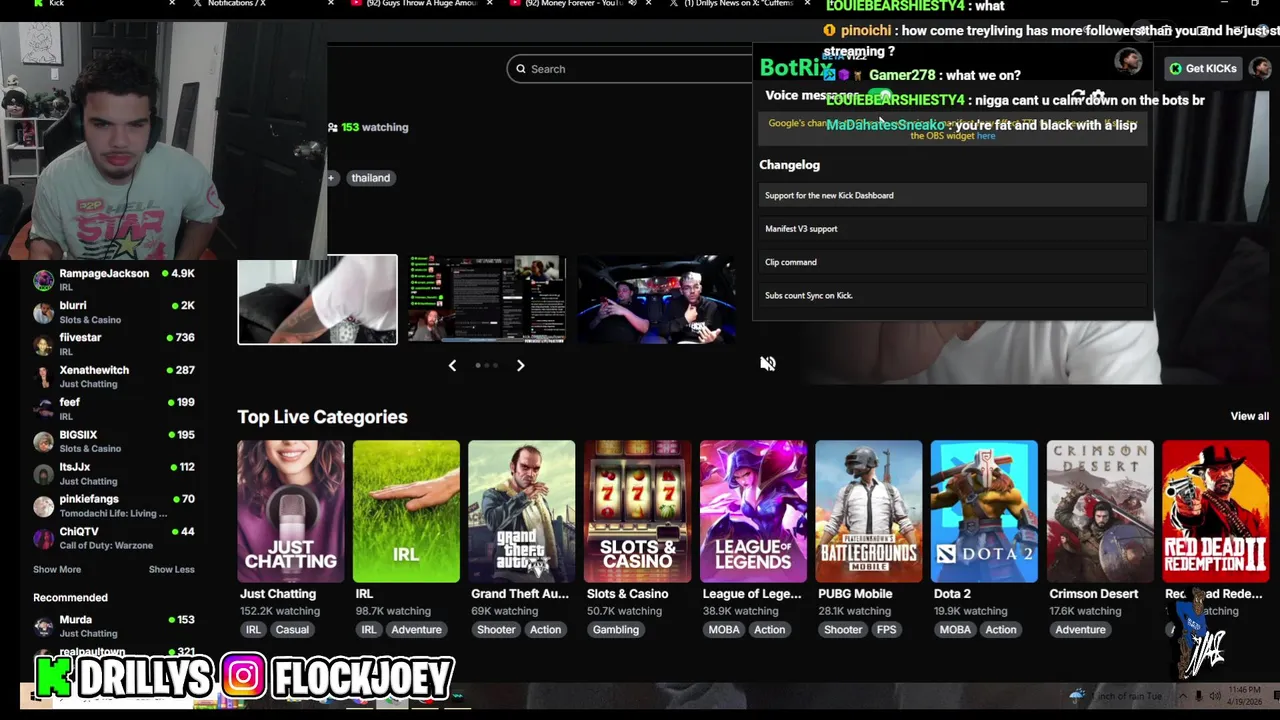This screenshot has height=720, width=1280.
Task: Open the Crimson Desert category card
Action: [1100, 511]
